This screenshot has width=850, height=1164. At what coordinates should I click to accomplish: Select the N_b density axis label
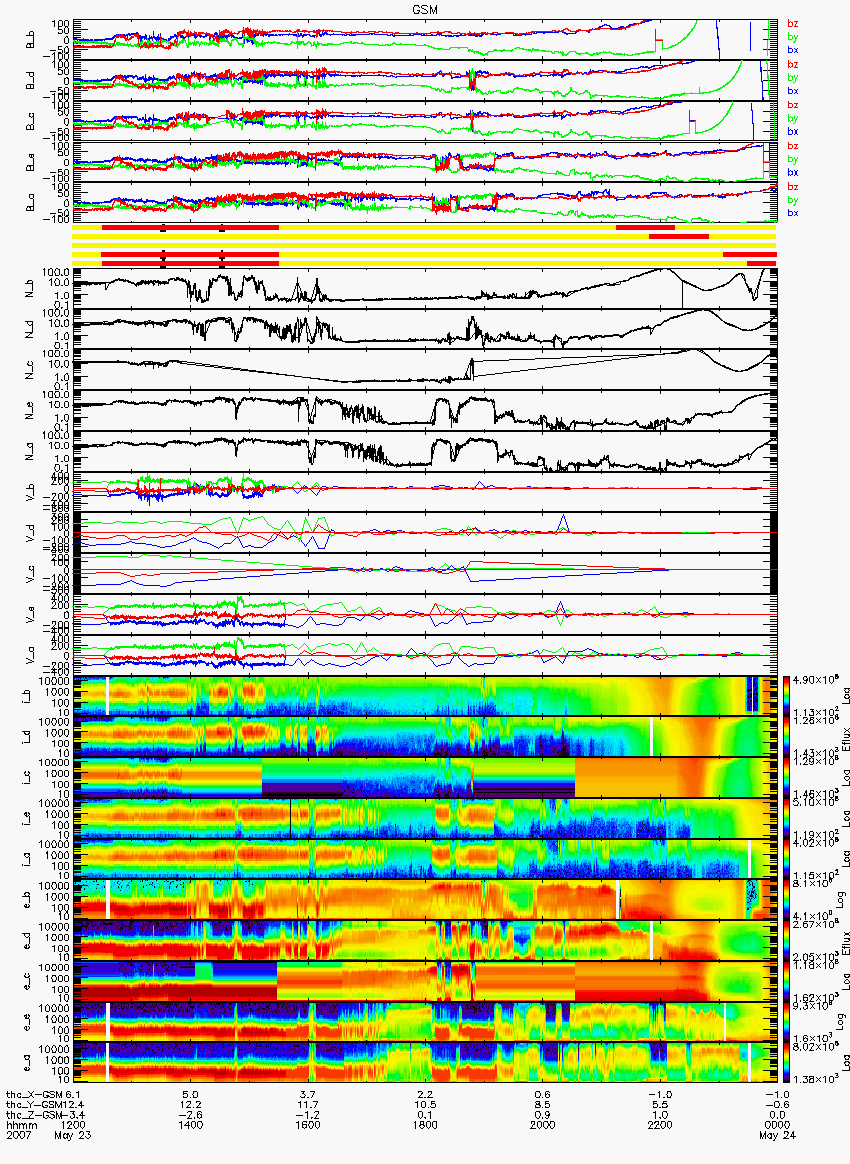pos(30,288)
